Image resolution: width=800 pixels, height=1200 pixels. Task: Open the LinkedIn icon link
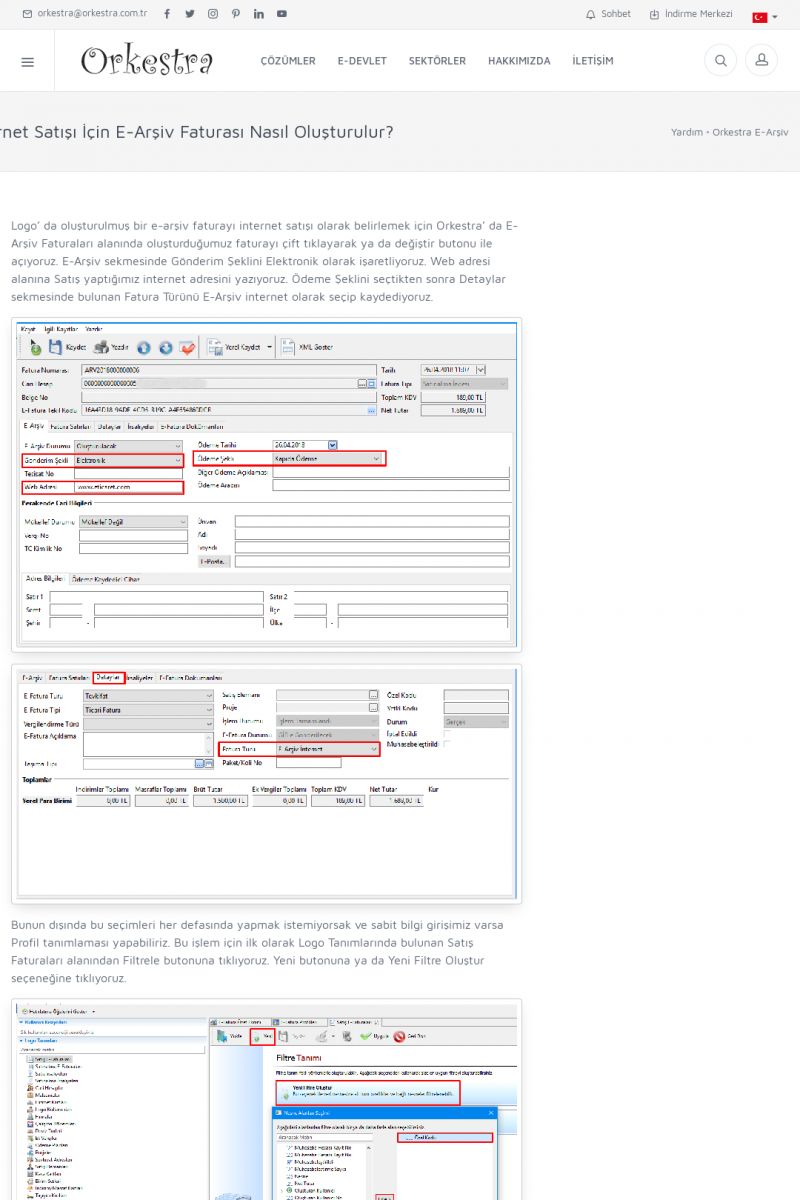click(258, 14)
